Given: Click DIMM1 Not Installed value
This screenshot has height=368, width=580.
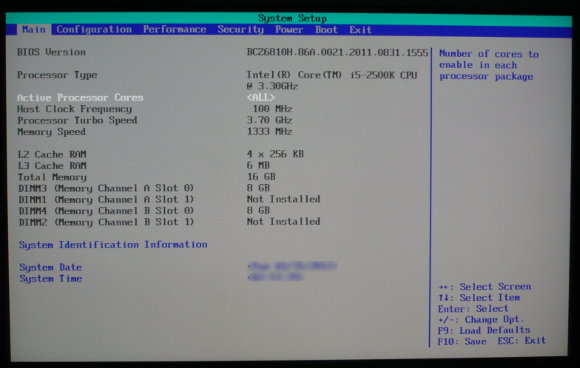Looking at the screenshot, I should tap(284, 199).
